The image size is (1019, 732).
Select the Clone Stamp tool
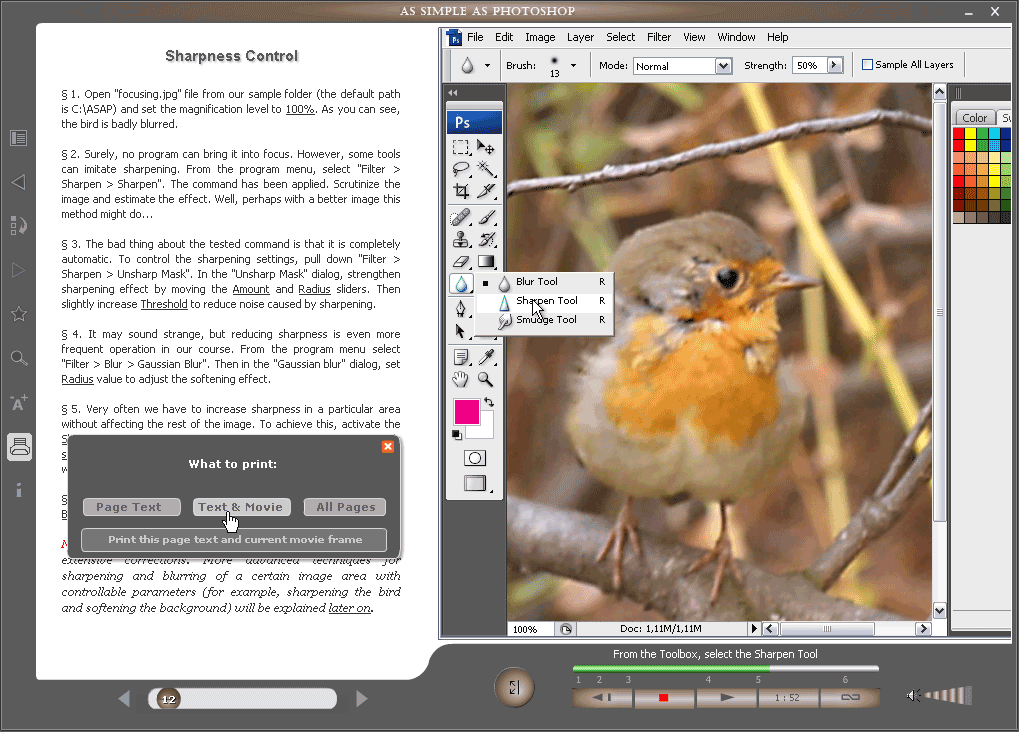(461, 239)
